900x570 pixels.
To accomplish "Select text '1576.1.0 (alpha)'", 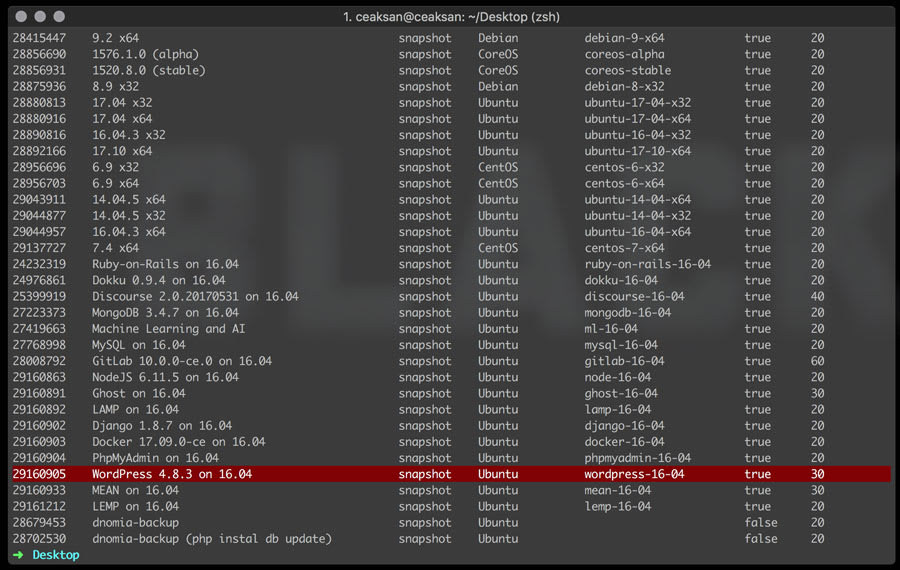I will (x=145, y=54).
